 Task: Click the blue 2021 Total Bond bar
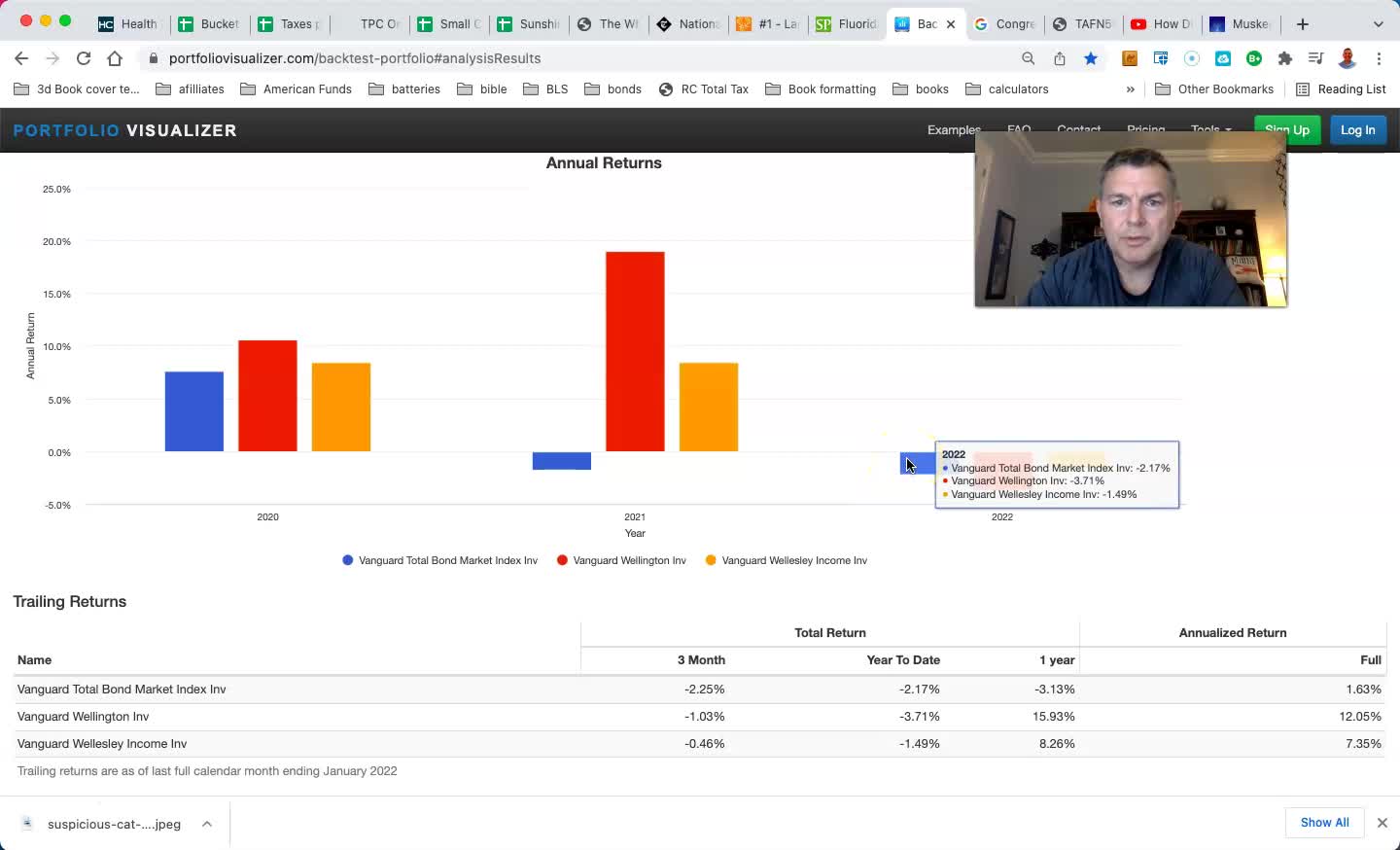click(x=562, y=461)
